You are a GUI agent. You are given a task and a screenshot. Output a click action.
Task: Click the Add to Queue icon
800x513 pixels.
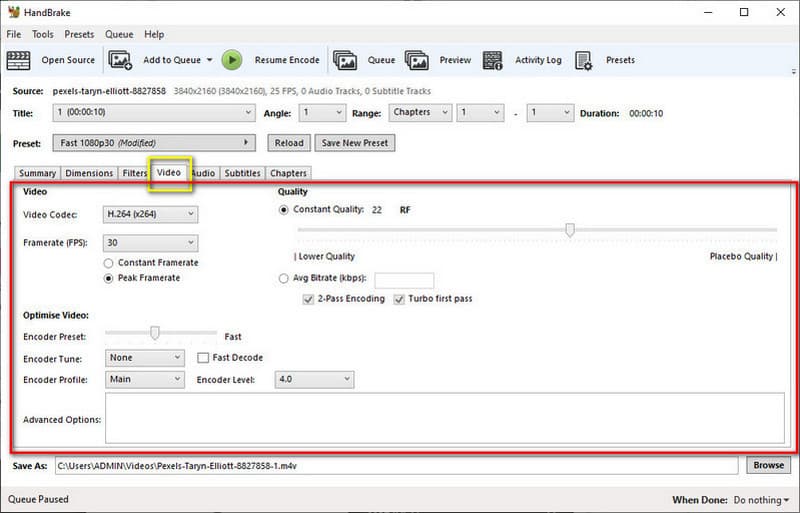coord(120,60)
